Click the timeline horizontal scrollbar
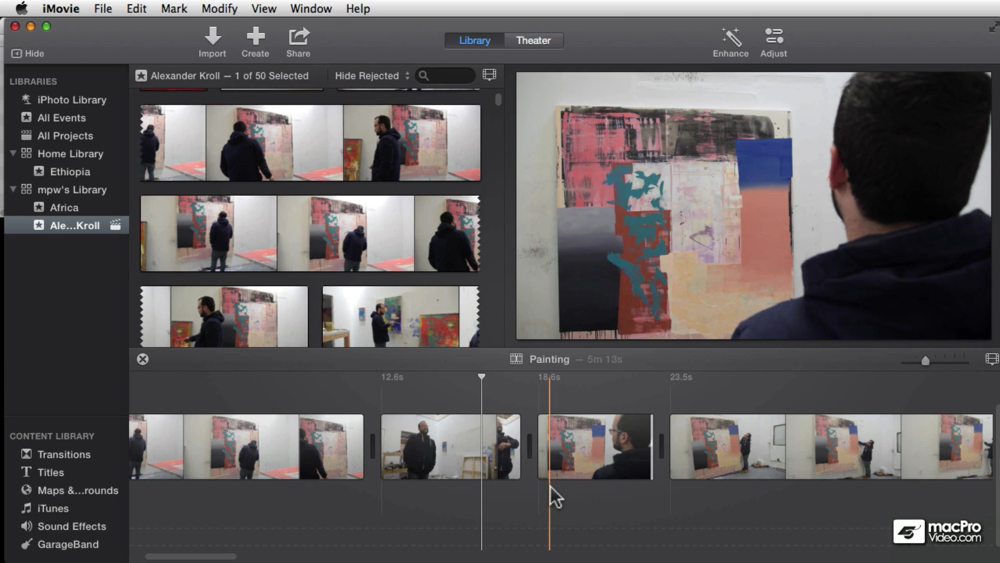 pos(191,556)
